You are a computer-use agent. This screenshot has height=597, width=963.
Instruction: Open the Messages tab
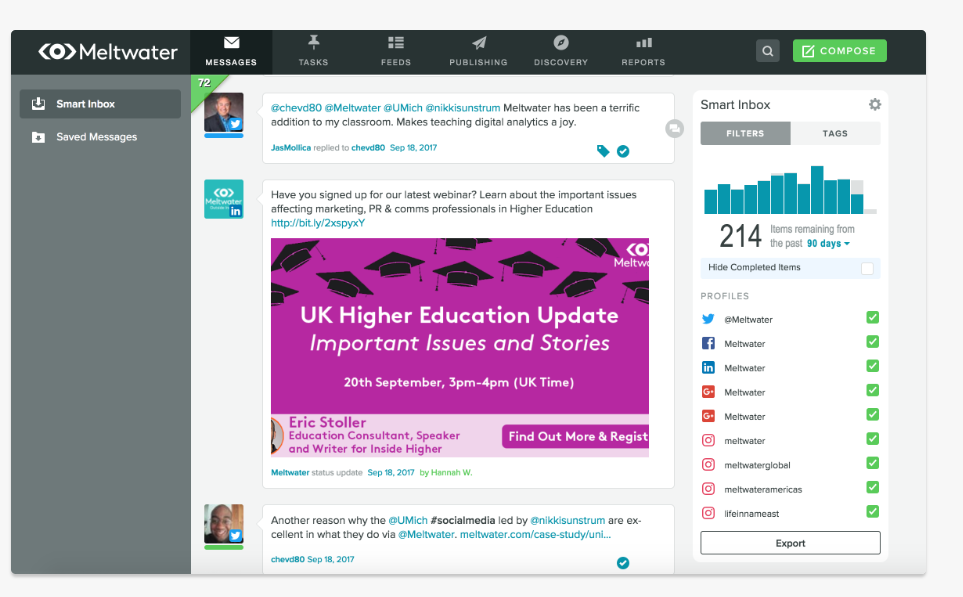tap(231, 52)
